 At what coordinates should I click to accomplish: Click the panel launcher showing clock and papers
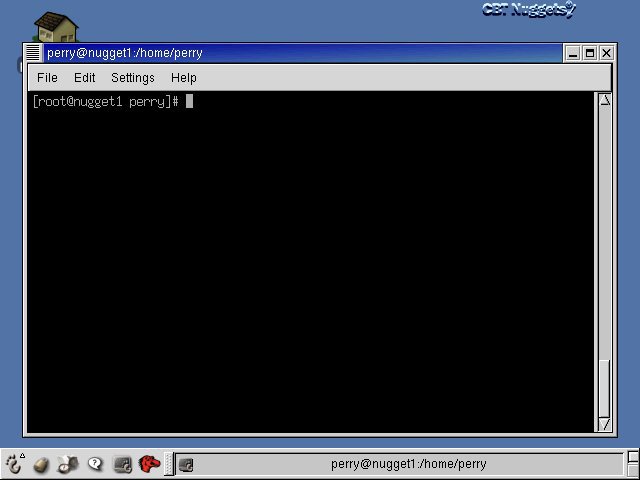tap(68, 464)
